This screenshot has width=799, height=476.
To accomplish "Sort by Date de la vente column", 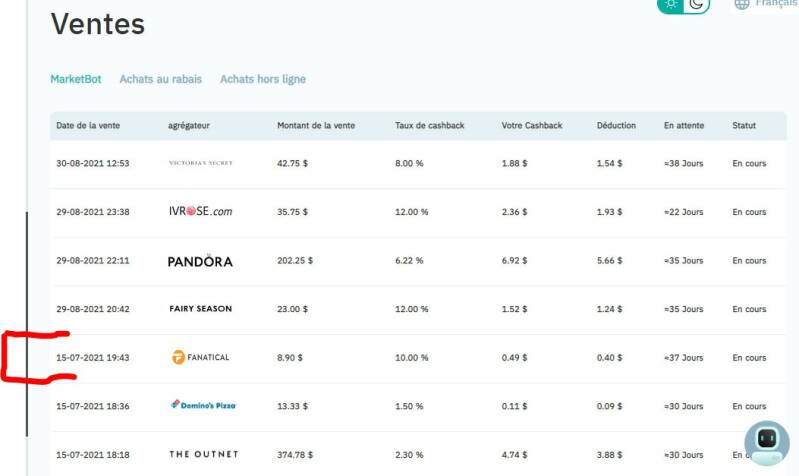I will coord(88,126).
